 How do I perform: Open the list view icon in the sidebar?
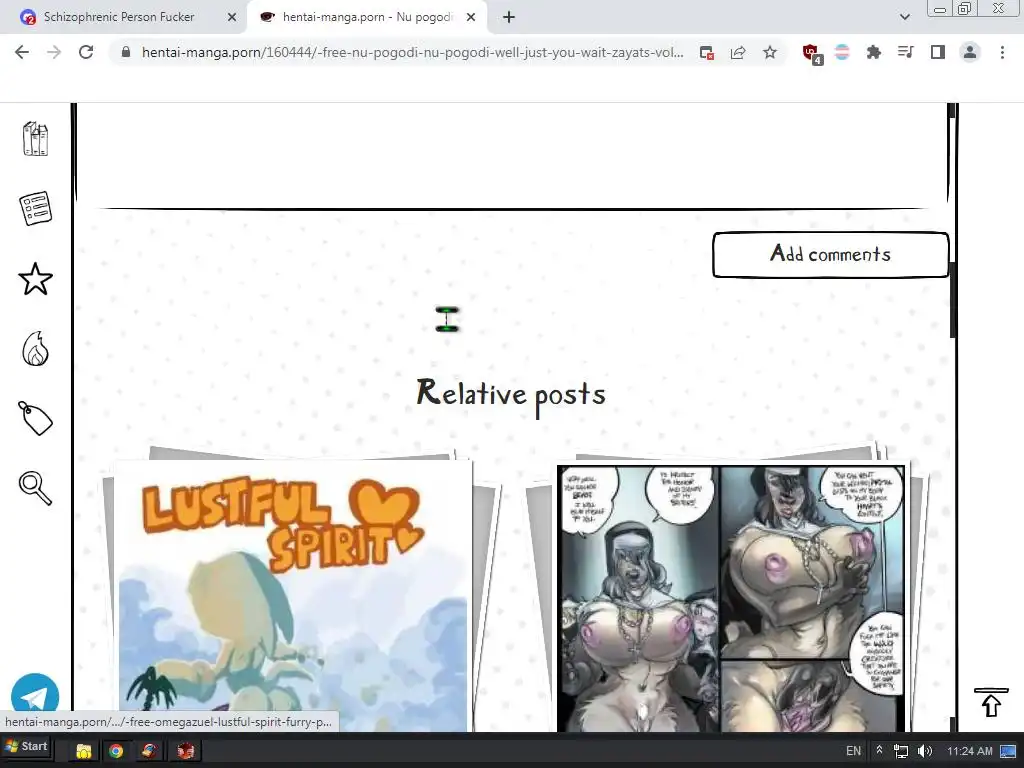coord(35,208)
